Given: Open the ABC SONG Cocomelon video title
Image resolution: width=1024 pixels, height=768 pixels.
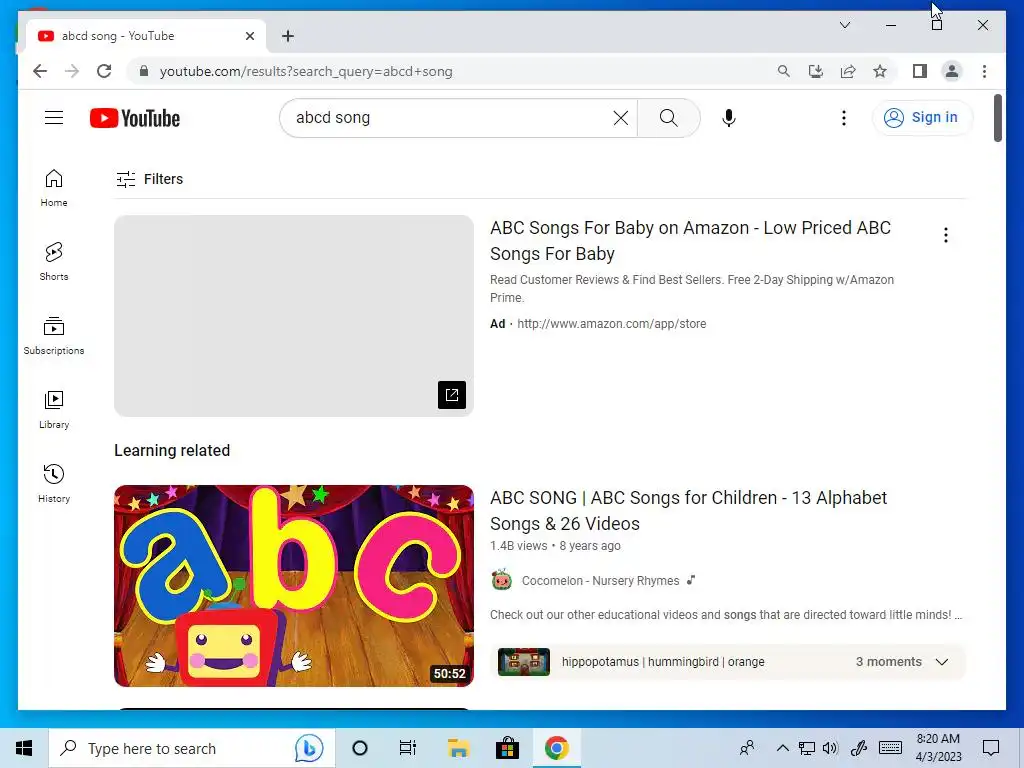Looking at the screenshot, I should (688, 511).
